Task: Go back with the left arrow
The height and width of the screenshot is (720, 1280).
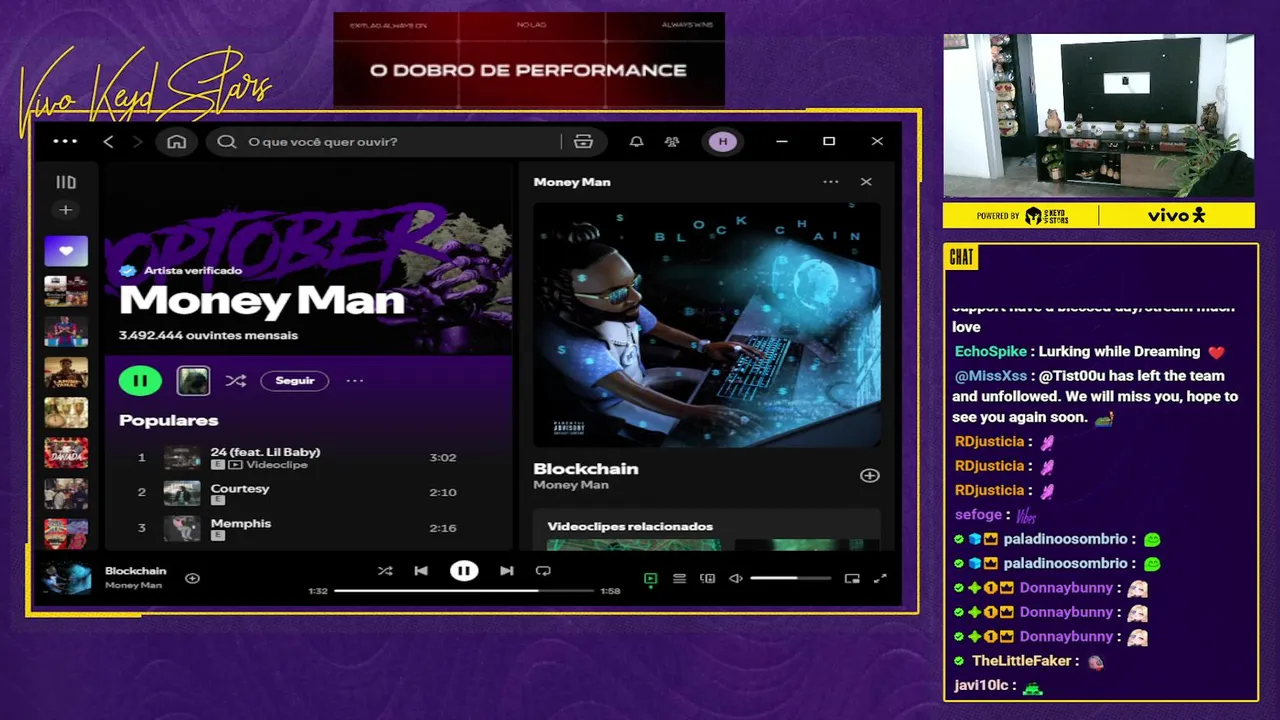Action: pos(109,141)
